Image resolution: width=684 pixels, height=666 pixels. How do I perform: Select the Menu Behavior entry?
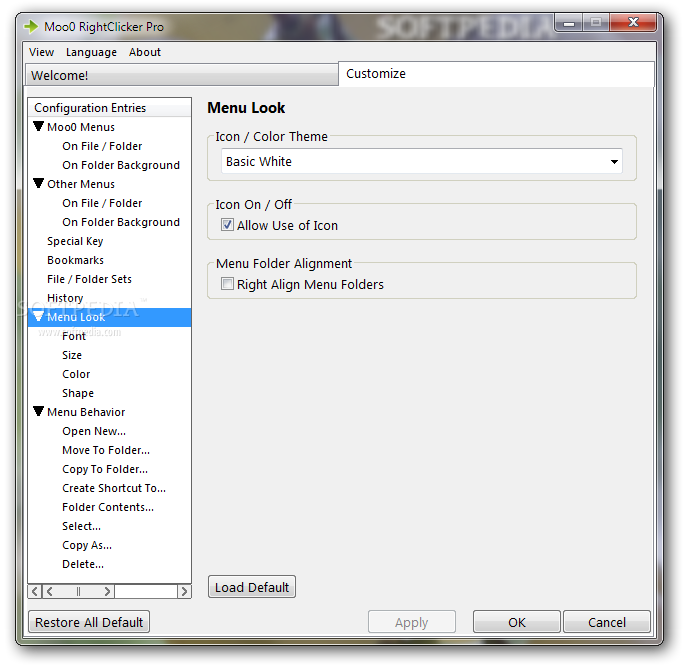86,412
